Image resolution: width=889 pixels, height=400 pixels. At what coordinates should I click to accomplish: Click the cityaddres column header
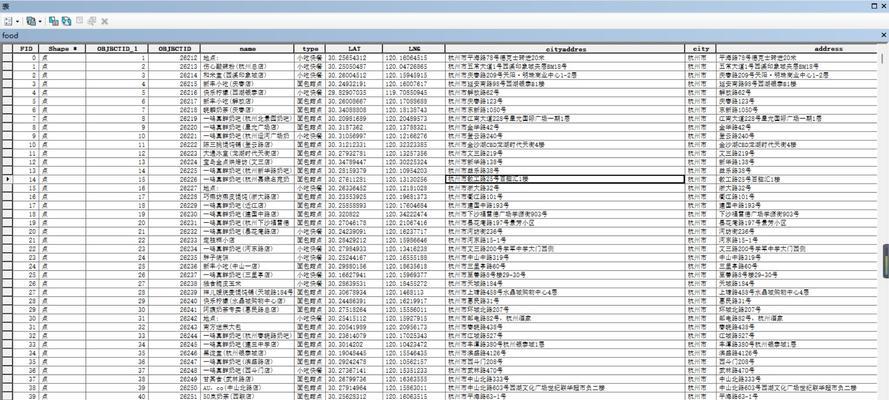[x=565, y=49]
